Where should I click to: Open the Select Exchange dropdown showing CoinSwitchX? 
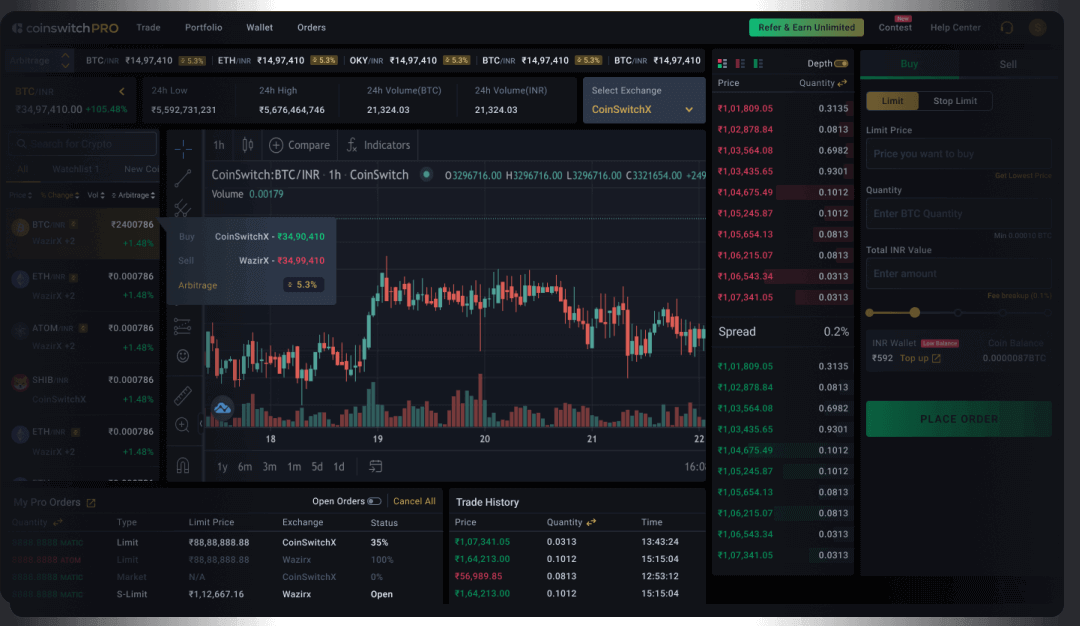pos(643,107)
